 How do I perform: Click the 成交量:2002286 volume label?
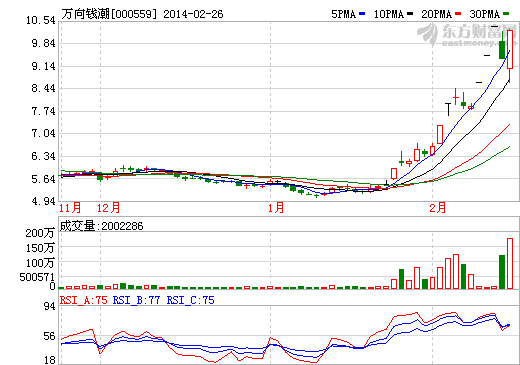pos(101,226)
